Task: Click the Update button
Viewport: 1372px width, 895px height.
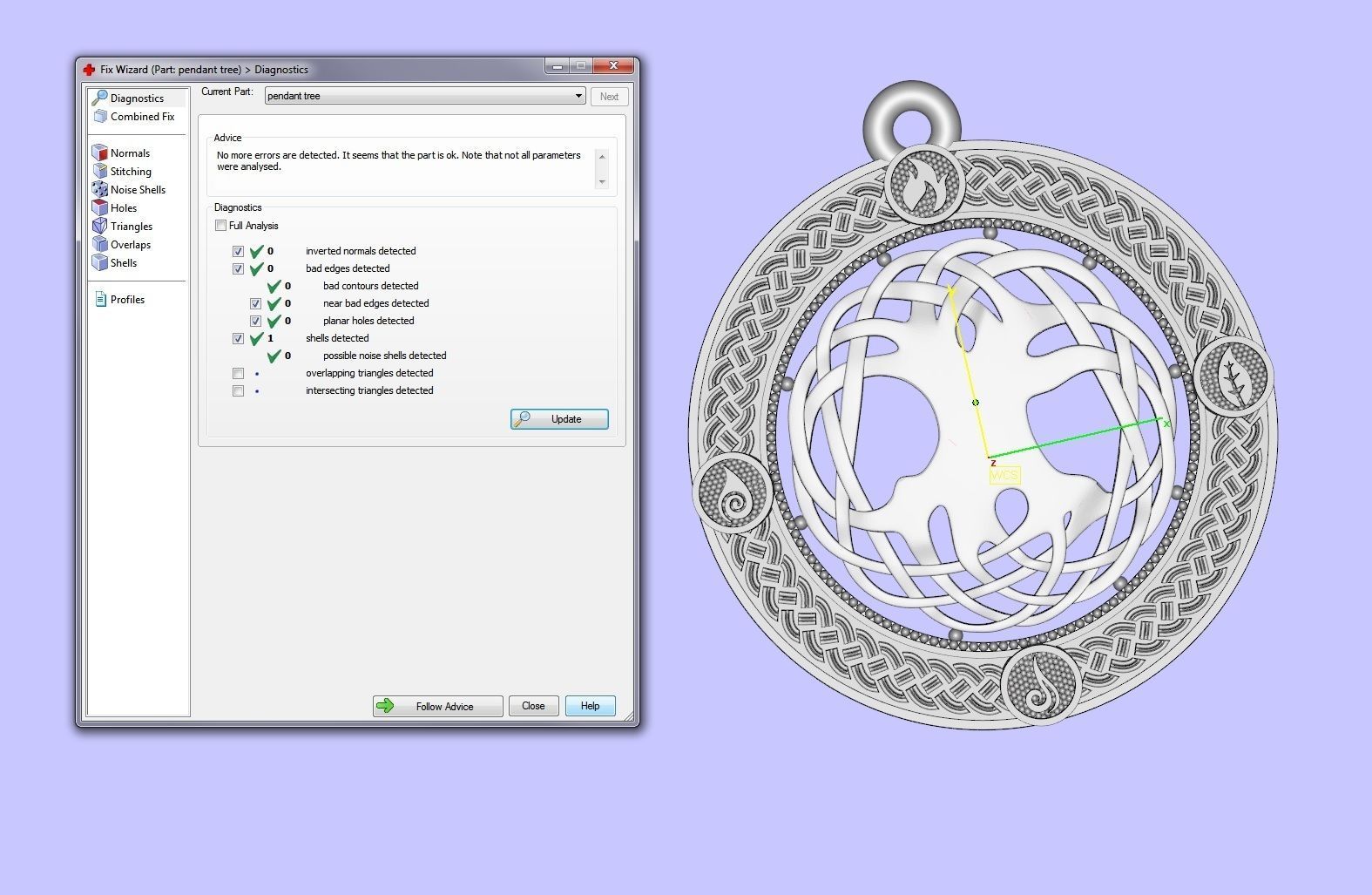Action: [559, 419]
